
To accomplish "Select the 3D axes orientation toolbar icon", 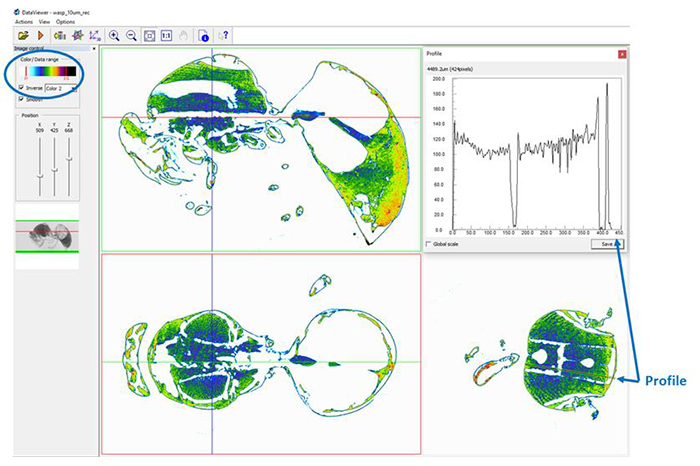I will (95, 35).
